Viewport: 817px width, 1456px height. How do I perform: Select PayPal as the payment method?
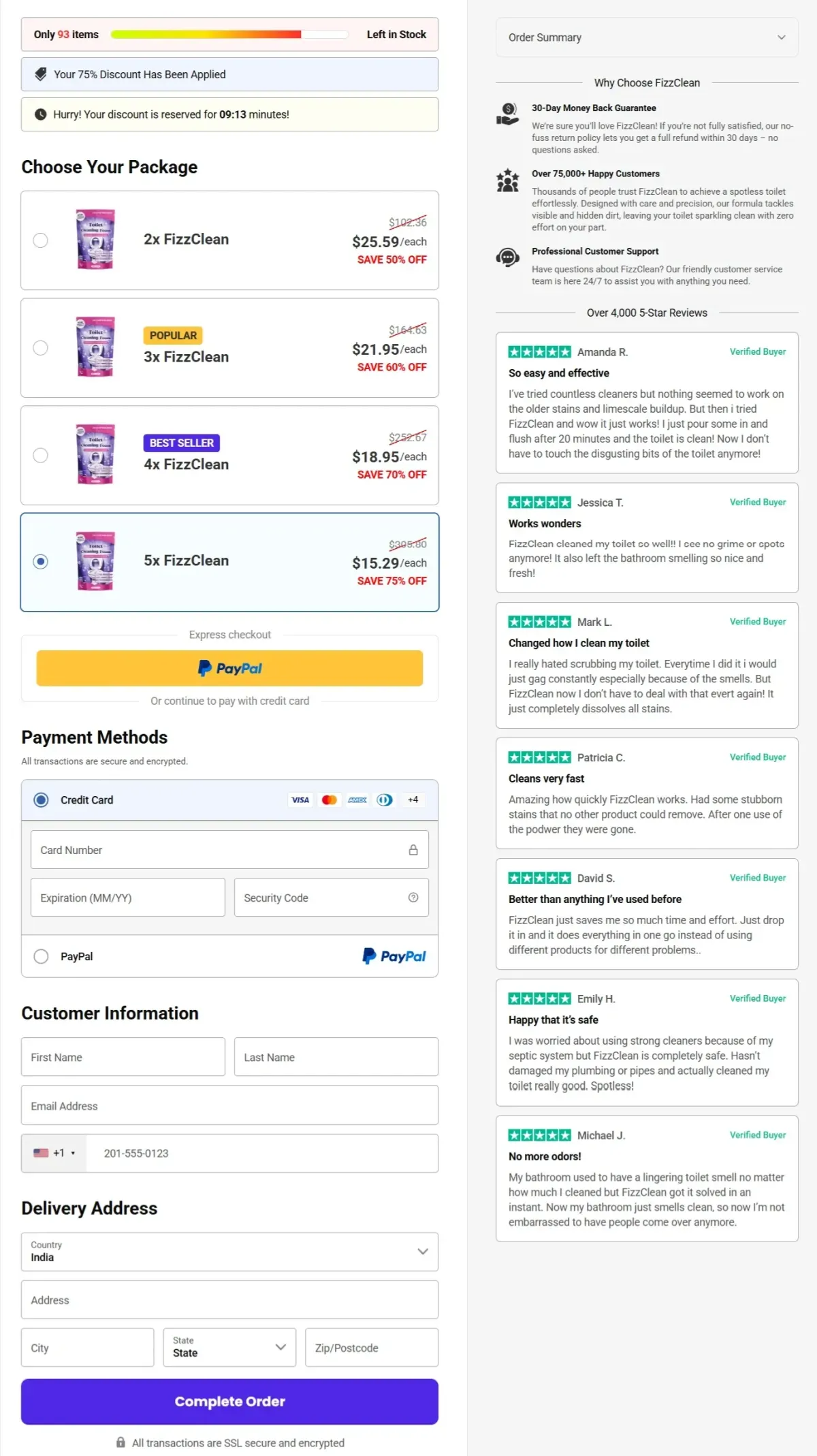point(41,956)
